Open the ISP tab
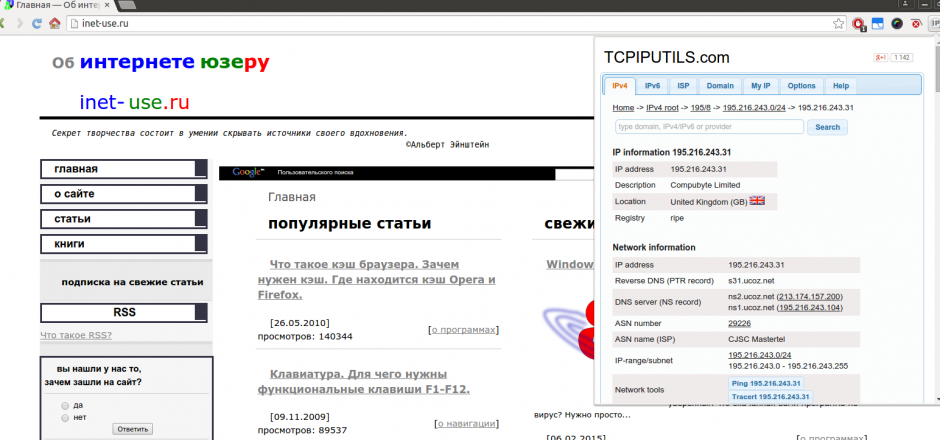 tap(683, 86)
